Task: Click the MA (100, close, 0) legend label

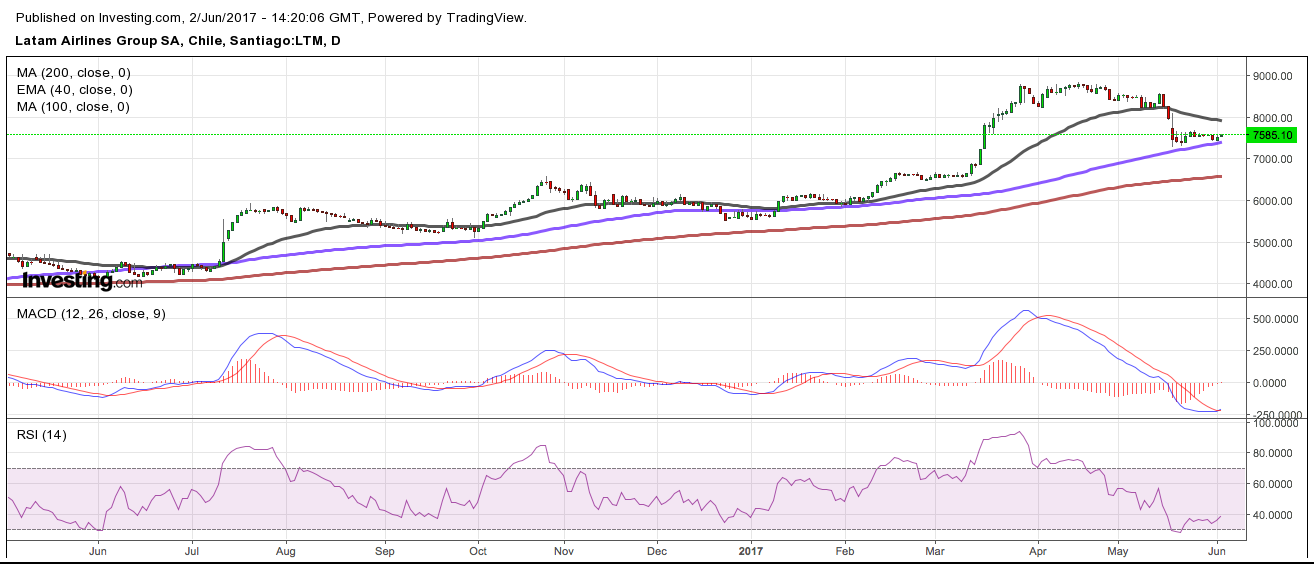Action: coord(74,107)
